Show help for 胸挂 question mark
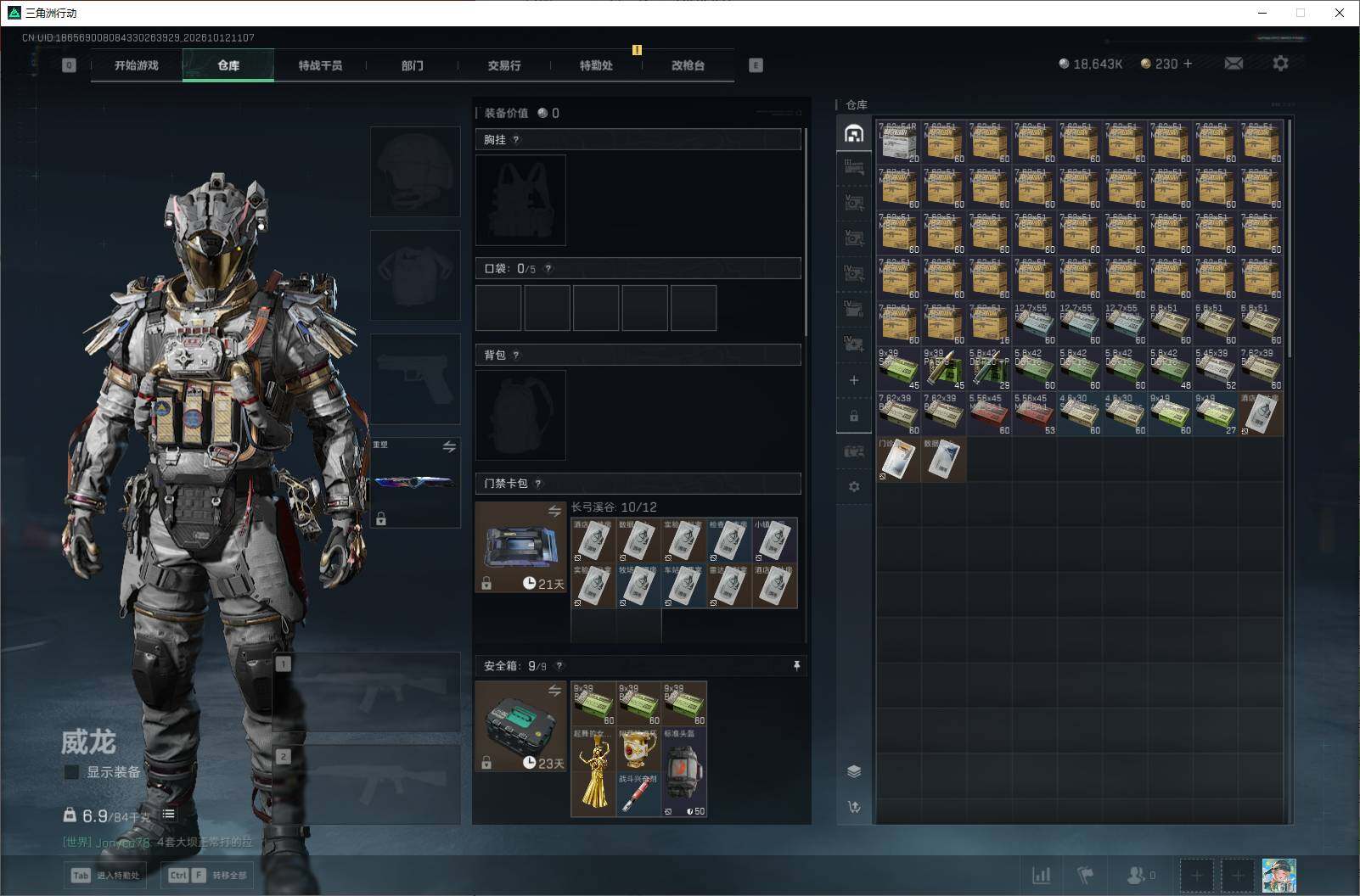The width and height of the screenshot is (1360, 896). pos(516,140)
